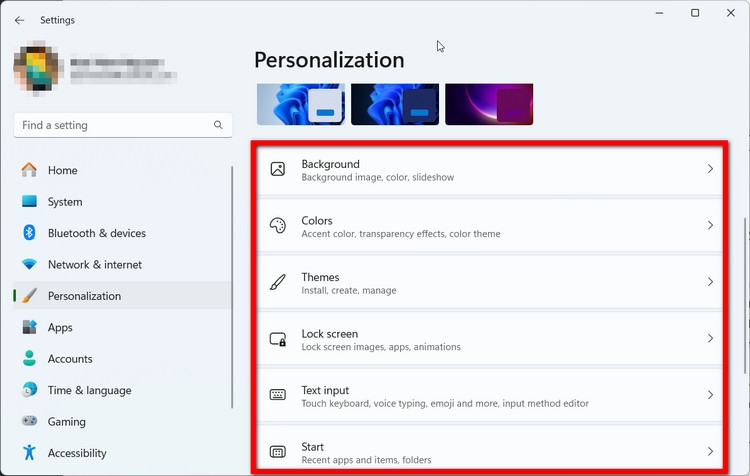
Task: Select the light blue bloom theme thumbnail
Action: [x=301, y=104]
